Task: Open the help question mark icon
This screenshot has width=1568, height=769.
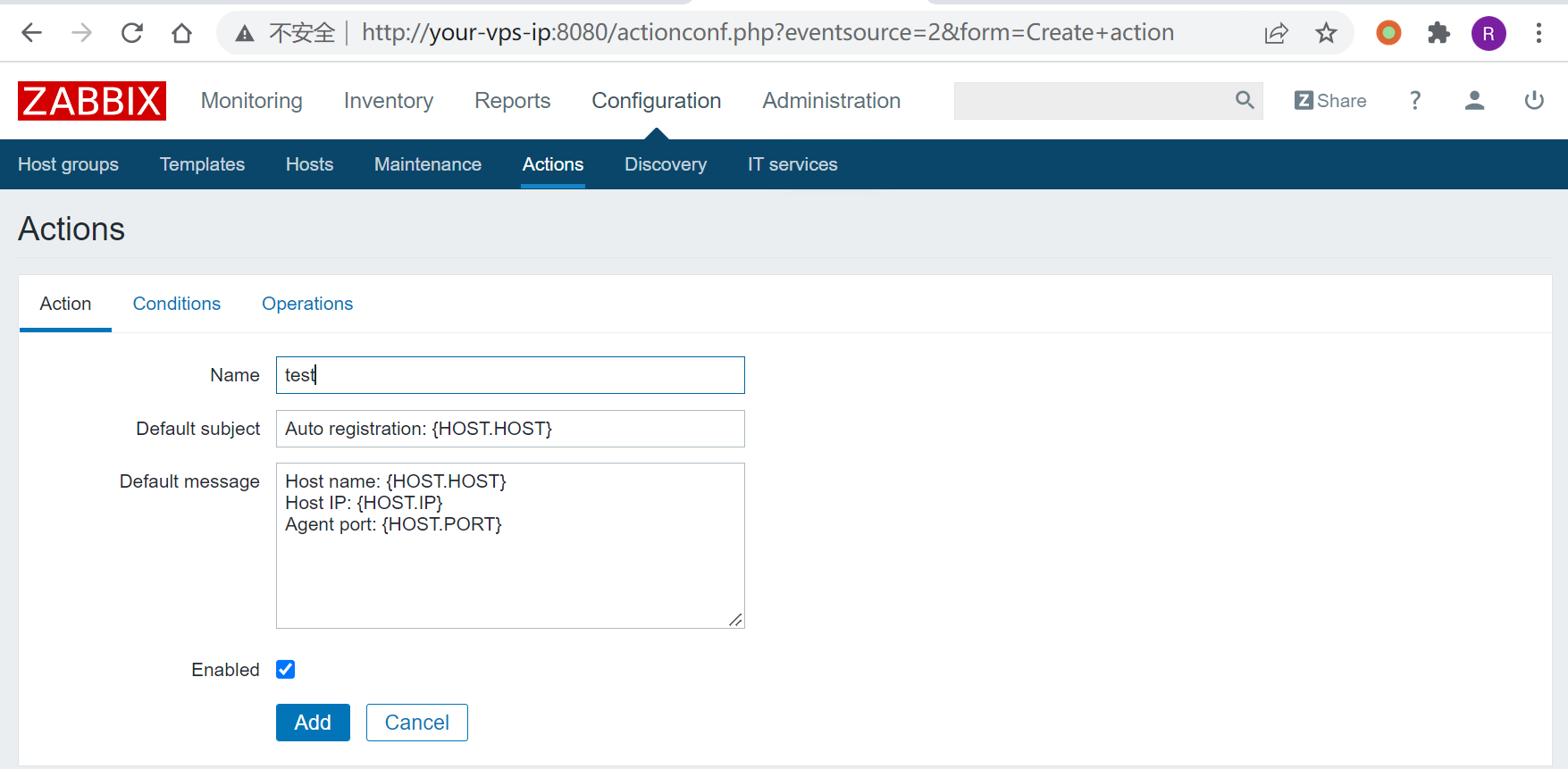Action: (x=1414, y=101)
